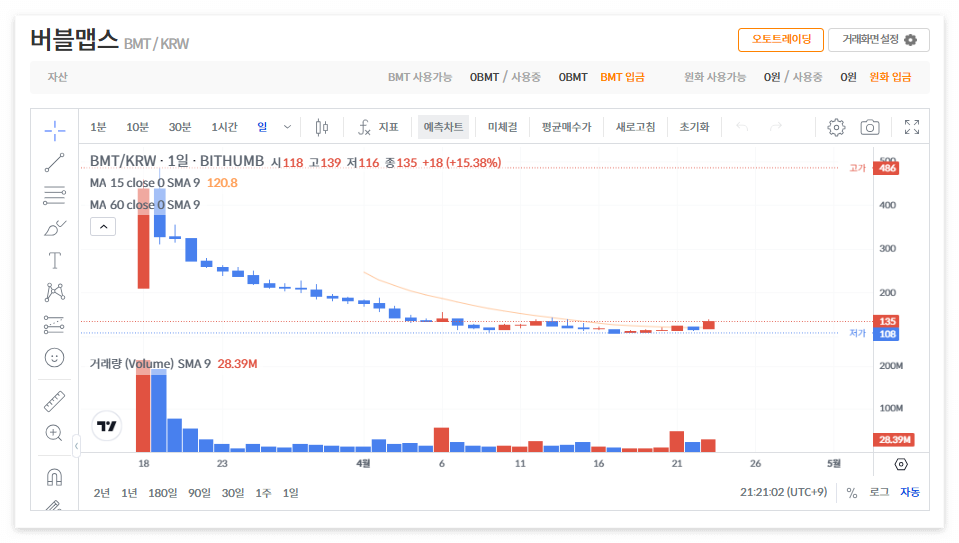Take a chart snapshot with camera
The width and height of the screenshot is (959, 543).
pyautogui.click(x=870, y=127)
